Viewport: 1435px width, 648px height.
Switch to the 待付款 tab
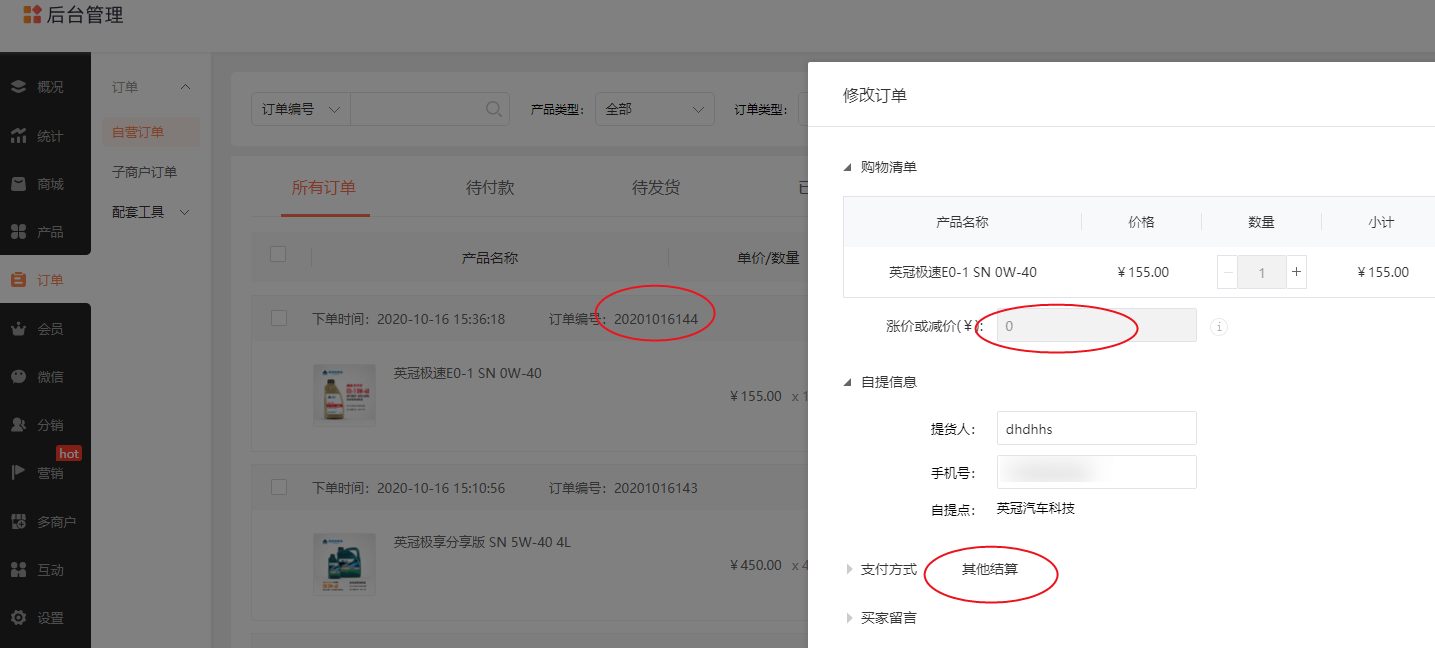click(490, 187)
